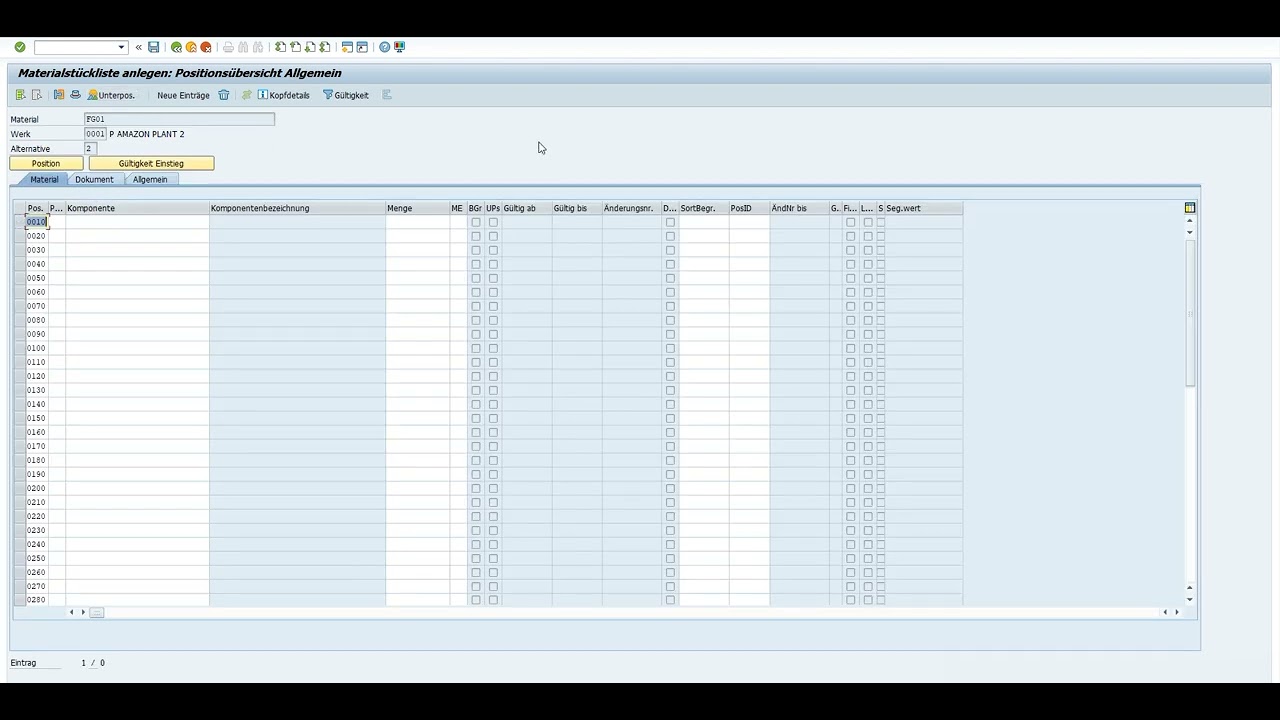
Task: Click the Select all items icon
Action: click(x=20, y=95)
